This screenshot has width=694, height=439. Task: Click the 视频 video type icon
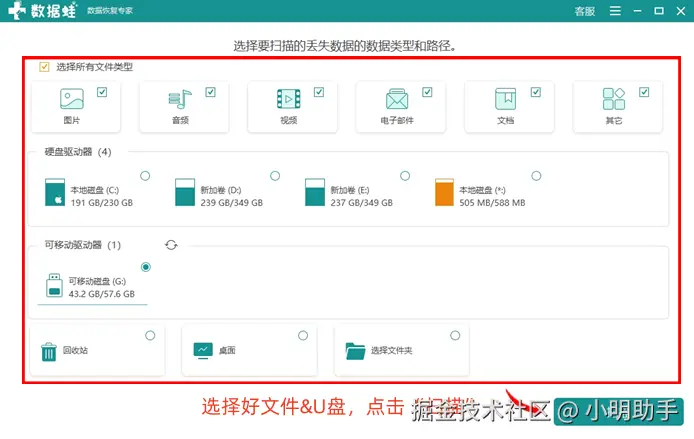(289, 99)
